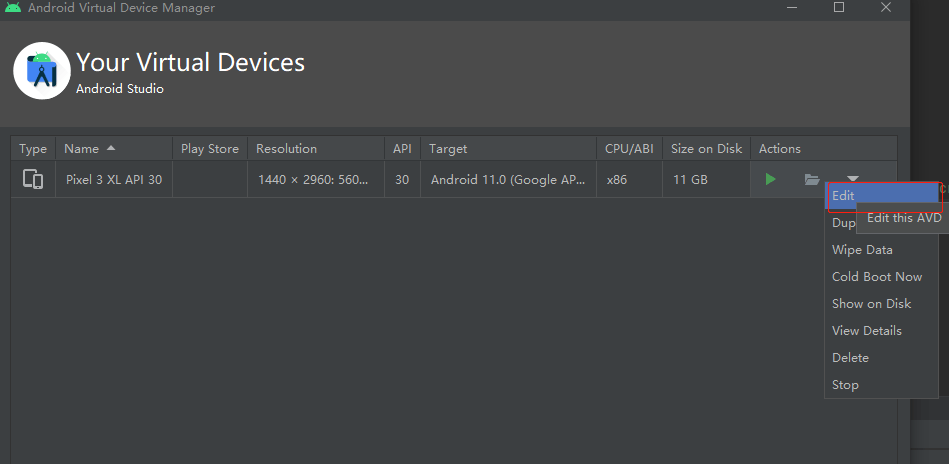The width and height of the screenshot is (949, 464).
Task: Sort by the Type column header
Action: (33, 149)
